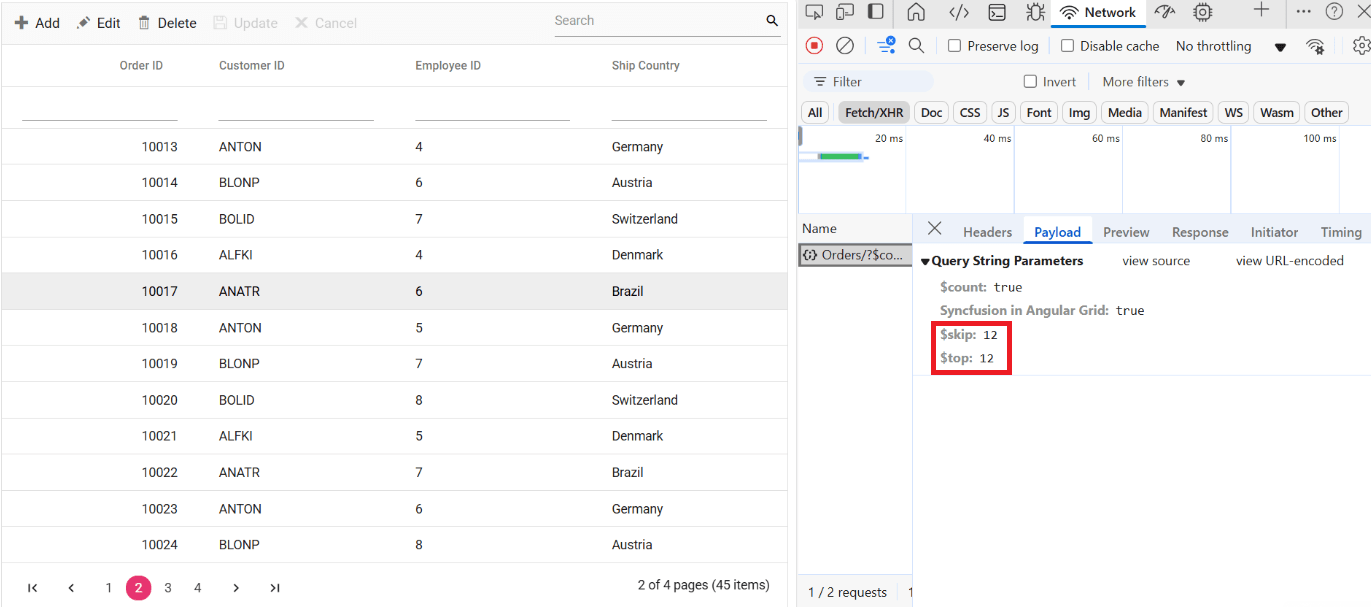Click the search magnifier icon in grid toolbar
The height and width of the screenshot is (607, 1371).
(772, 21)
